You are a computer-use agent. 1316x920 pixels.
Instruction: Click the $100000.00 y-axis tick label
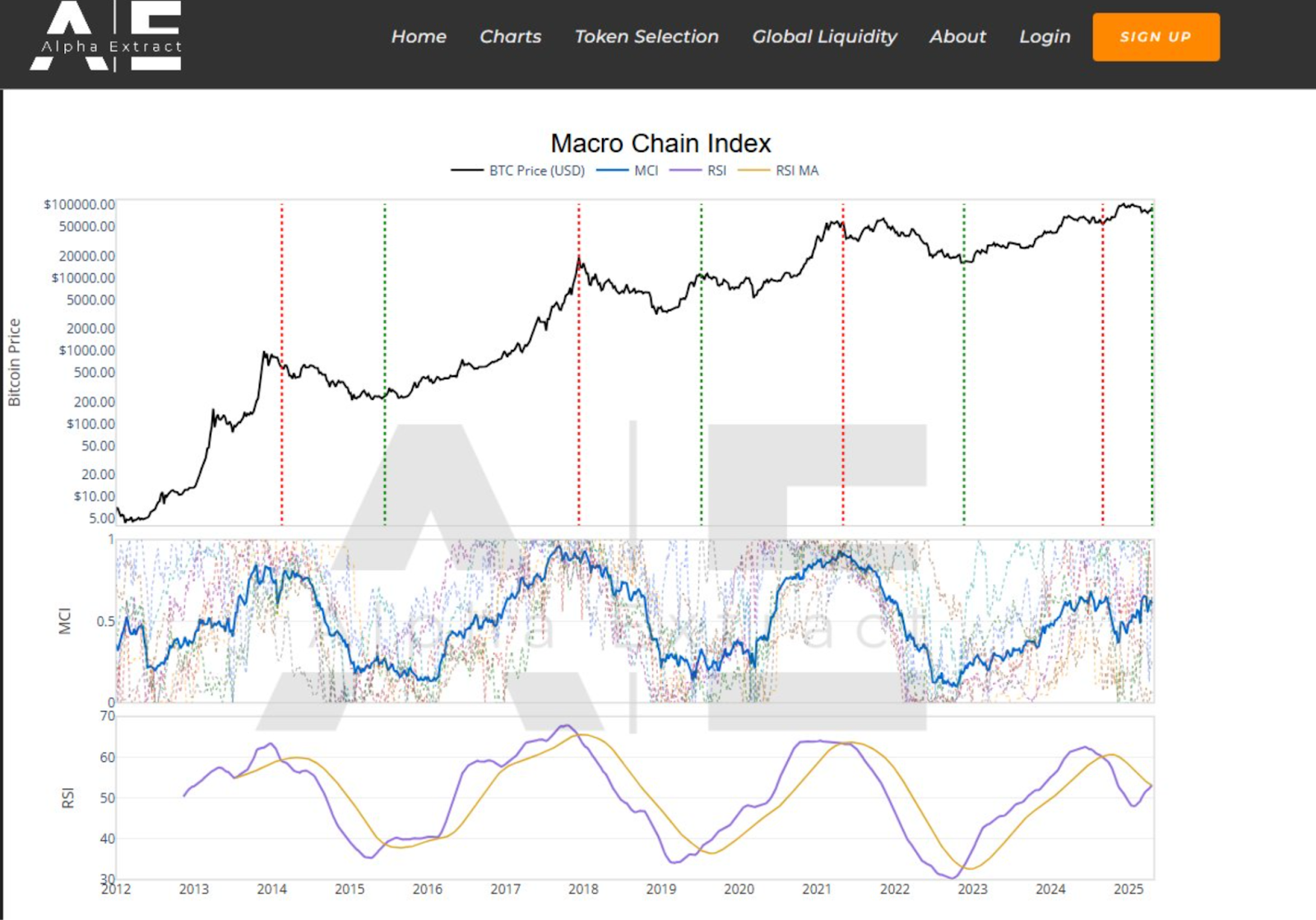pyautogui.click(x=79, y=204)
